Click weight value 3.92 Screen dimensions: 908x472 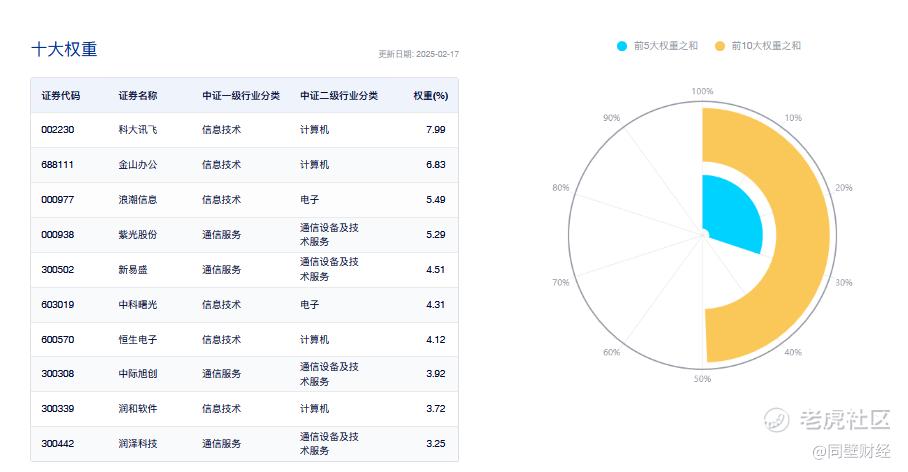point(435,374)
